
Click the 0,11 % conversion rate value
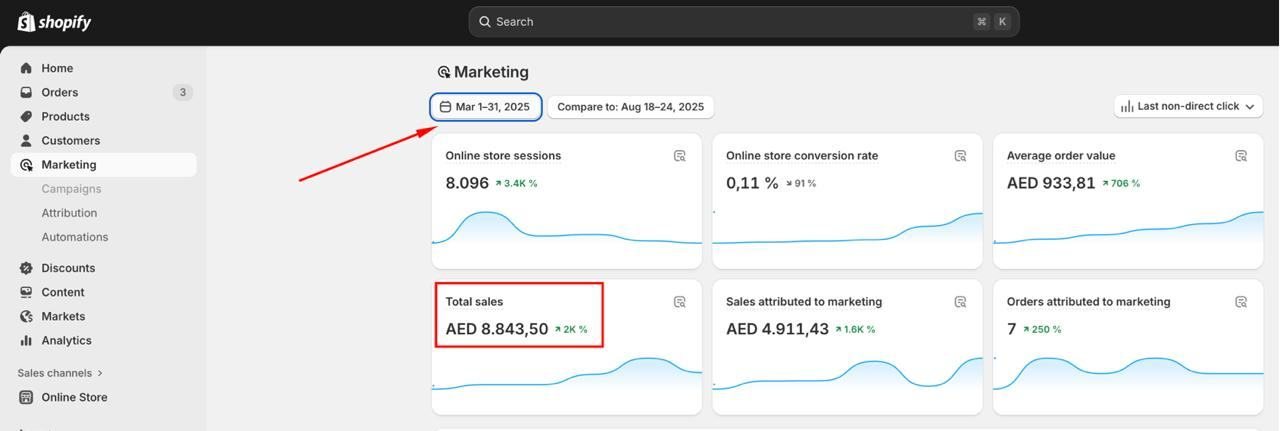tap(752, 183)
